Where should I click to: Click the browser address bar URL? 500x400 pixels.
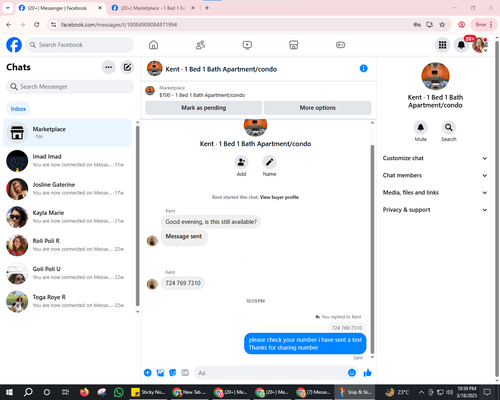click(x=119, y=25)
